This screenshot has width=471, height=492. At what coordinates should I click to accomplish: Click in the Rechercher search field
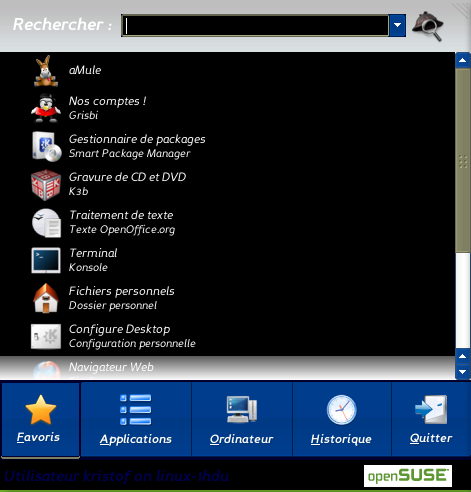coord(255,25)
